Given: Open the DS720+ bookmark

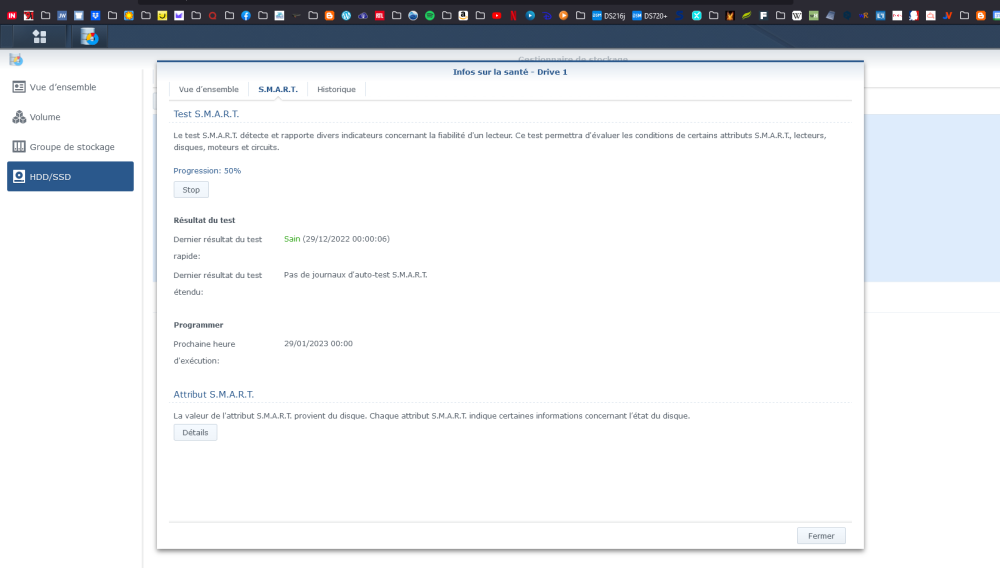Looking at the screenshot, I should tap(650, 16).
